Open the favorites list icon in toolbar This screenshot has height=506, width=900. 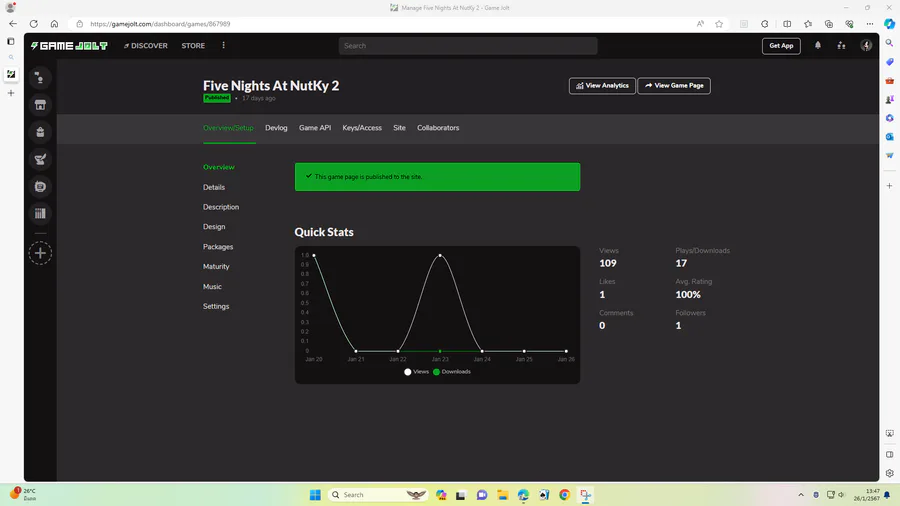pos(808,24)
